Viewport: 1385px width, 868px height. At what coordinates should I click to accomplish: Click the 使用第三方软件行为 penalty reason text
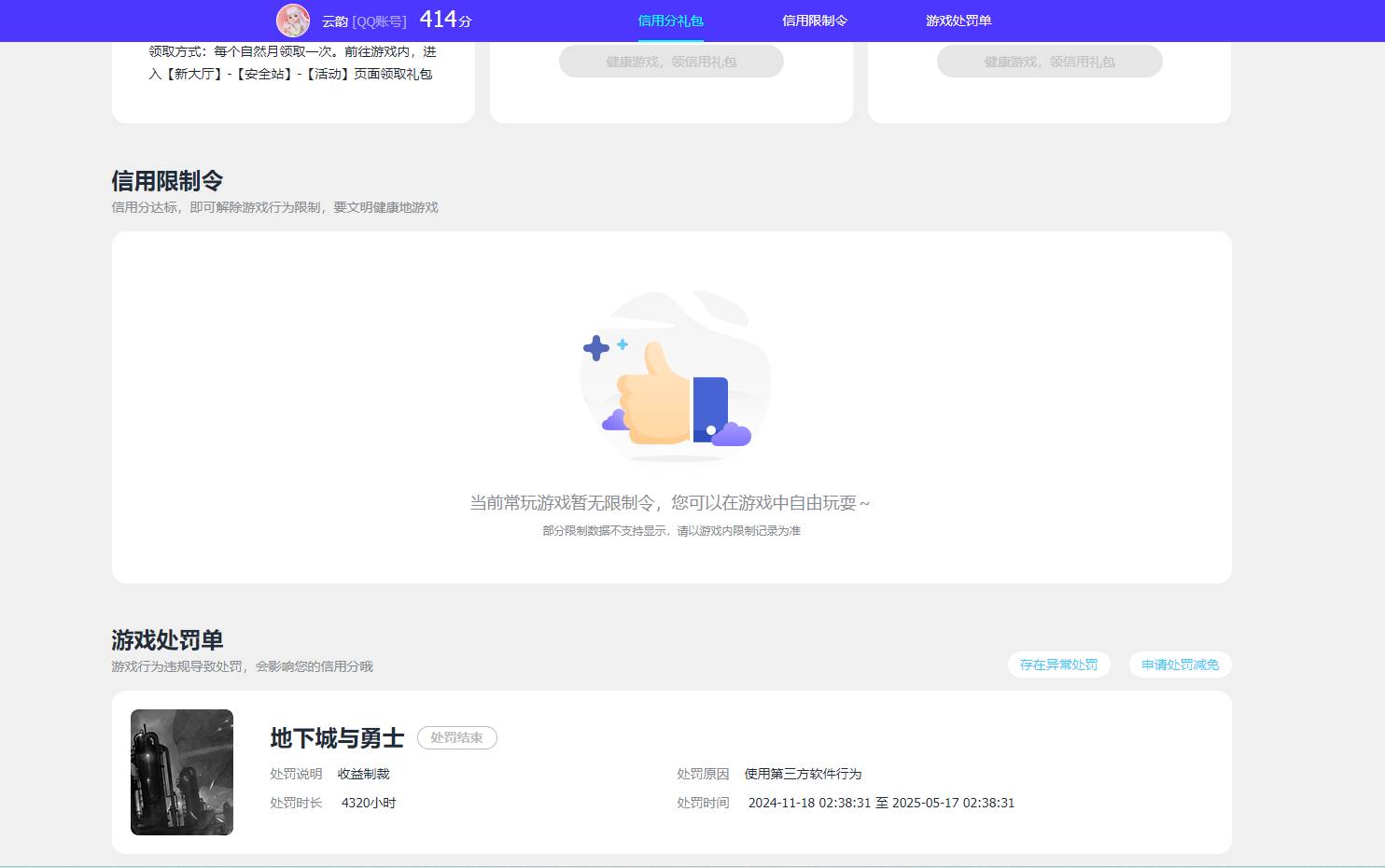click(801, 774)
